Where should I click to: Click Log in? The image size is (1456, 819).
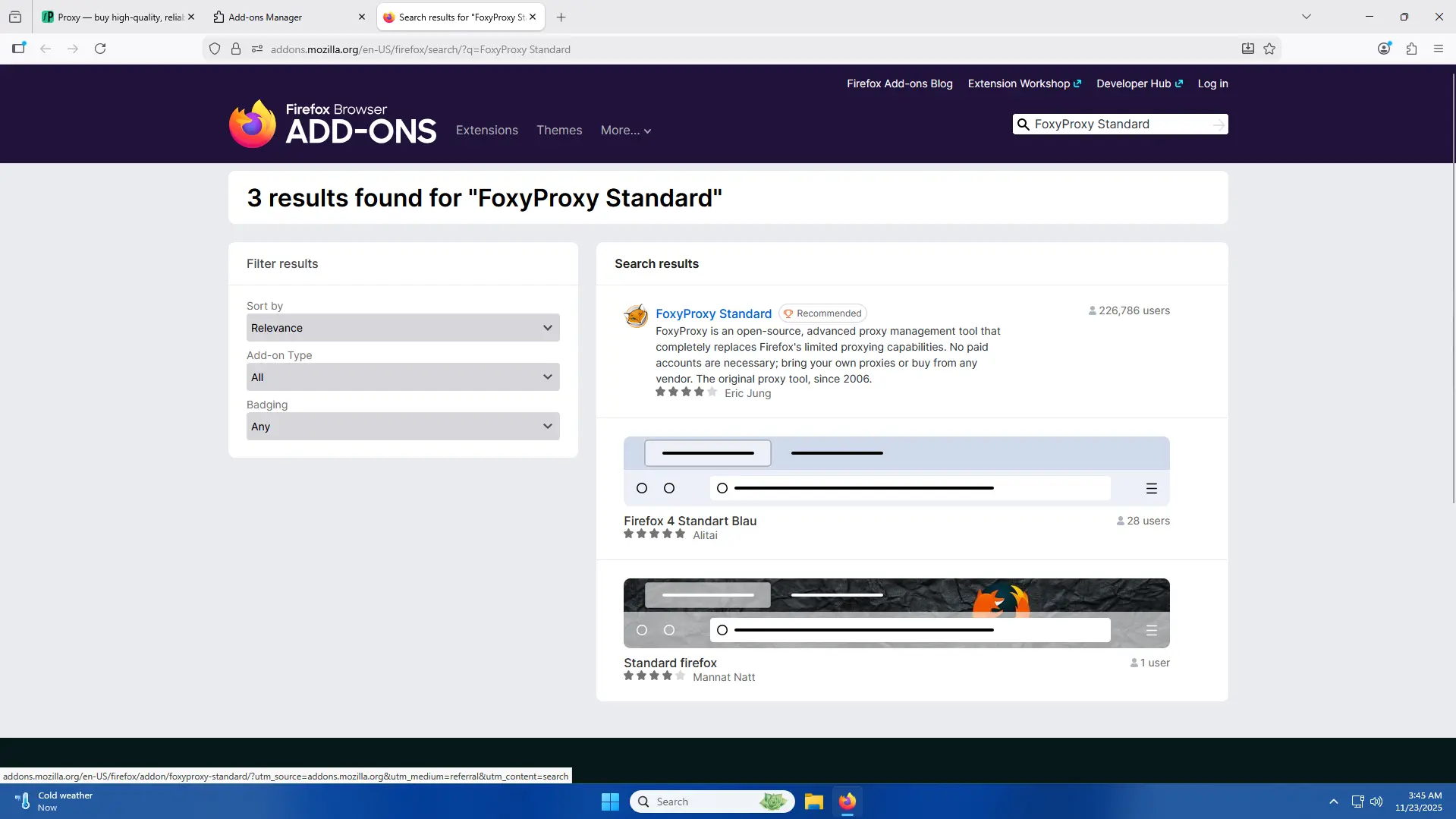point(1212,83)
